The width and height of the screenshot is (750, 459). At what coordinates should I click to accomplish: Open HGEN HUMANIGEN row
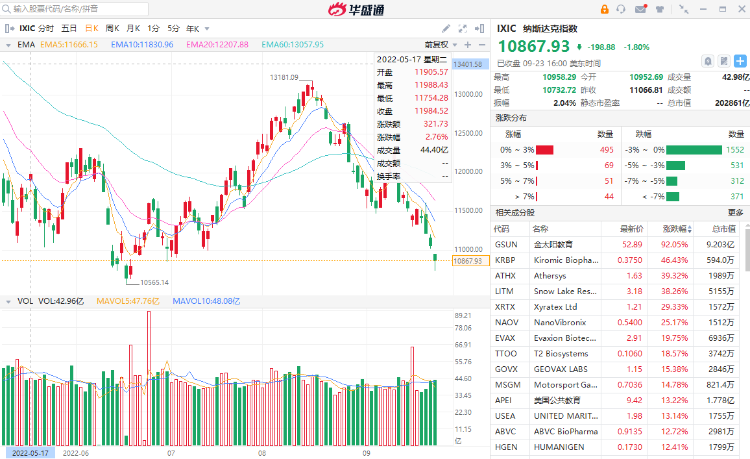coord(617,447)
